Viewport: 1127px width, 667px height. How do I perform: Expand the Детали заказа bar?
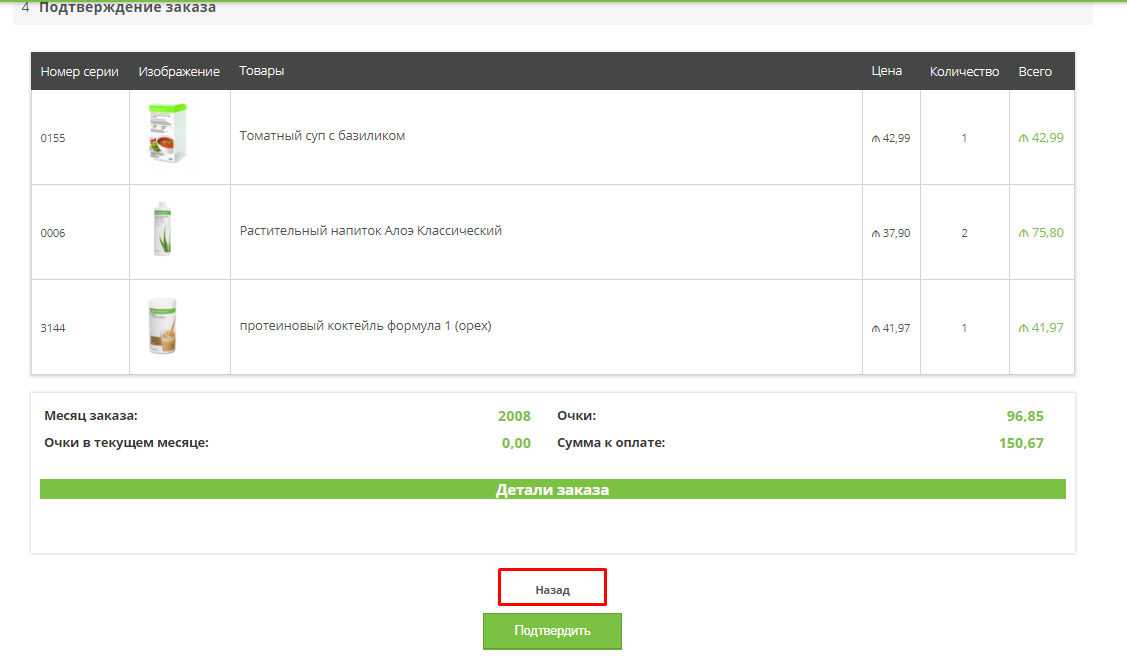(x=552, y=490)
